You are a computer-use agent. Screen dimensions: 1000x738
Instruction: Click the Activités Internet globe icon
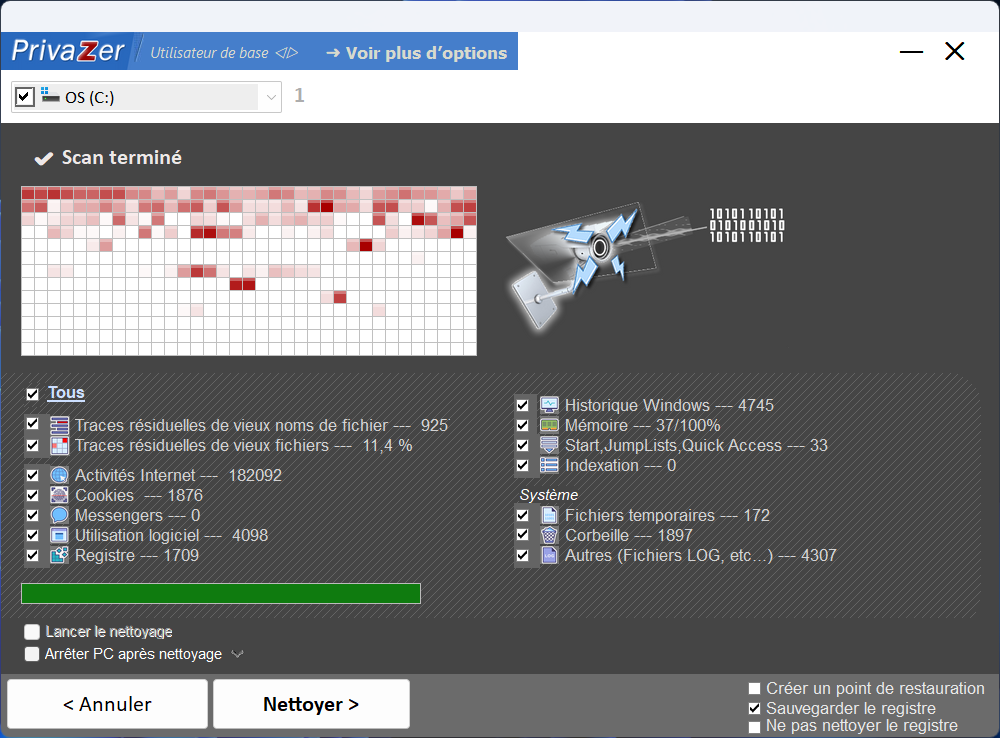click(59, 475)
